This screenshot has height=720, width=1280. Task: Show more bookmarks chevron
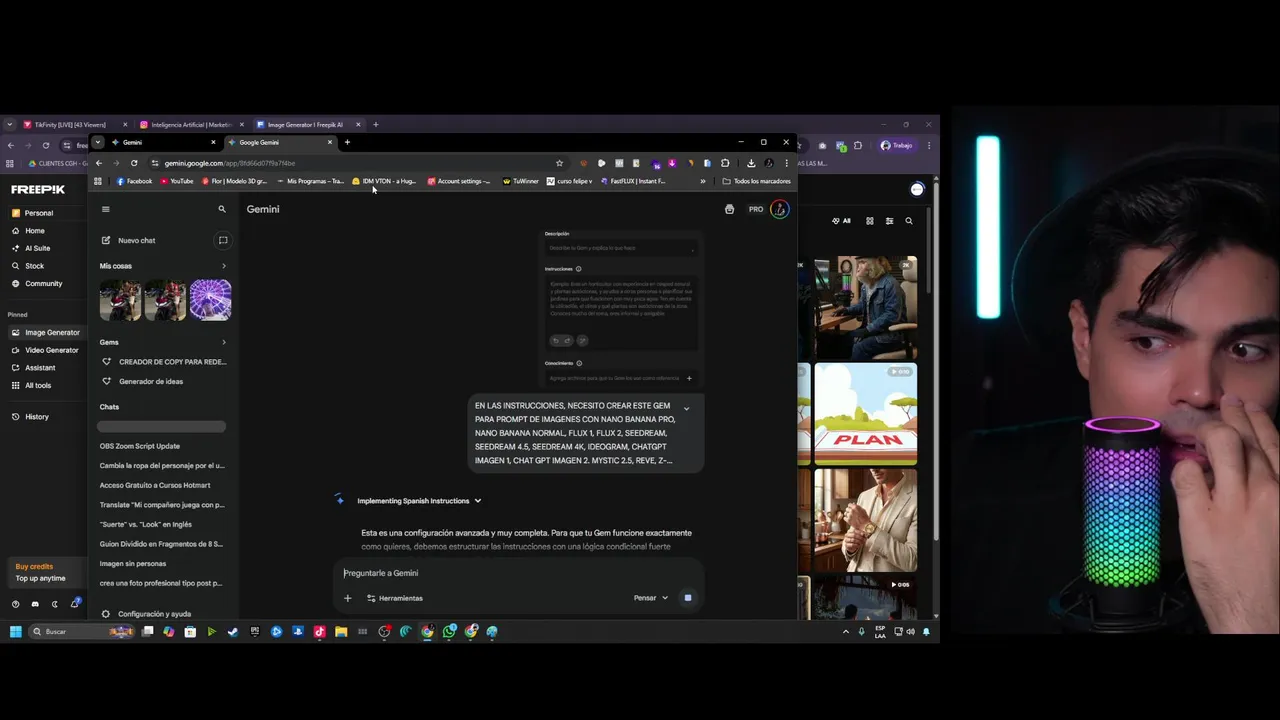tap(703, 181)
